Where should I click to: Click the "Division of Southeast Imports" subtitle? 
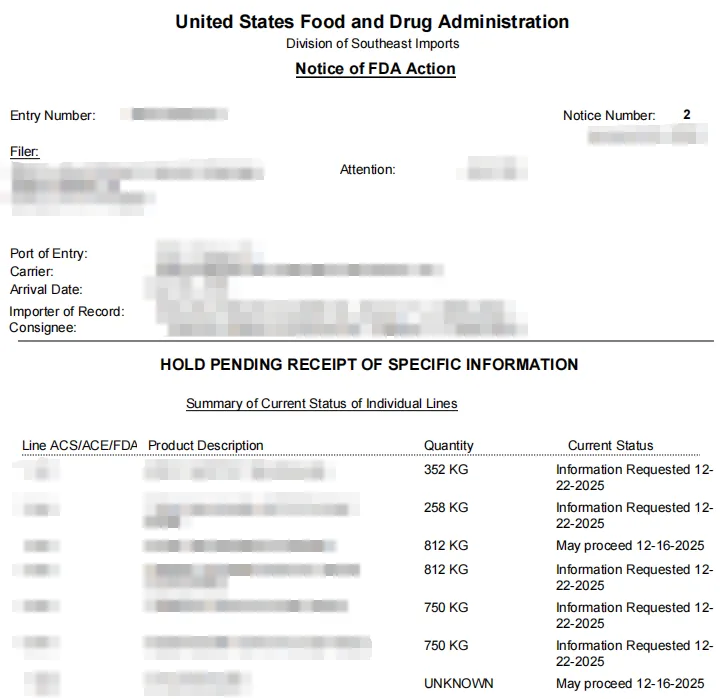pyautogui.click(x=372, y=44)
